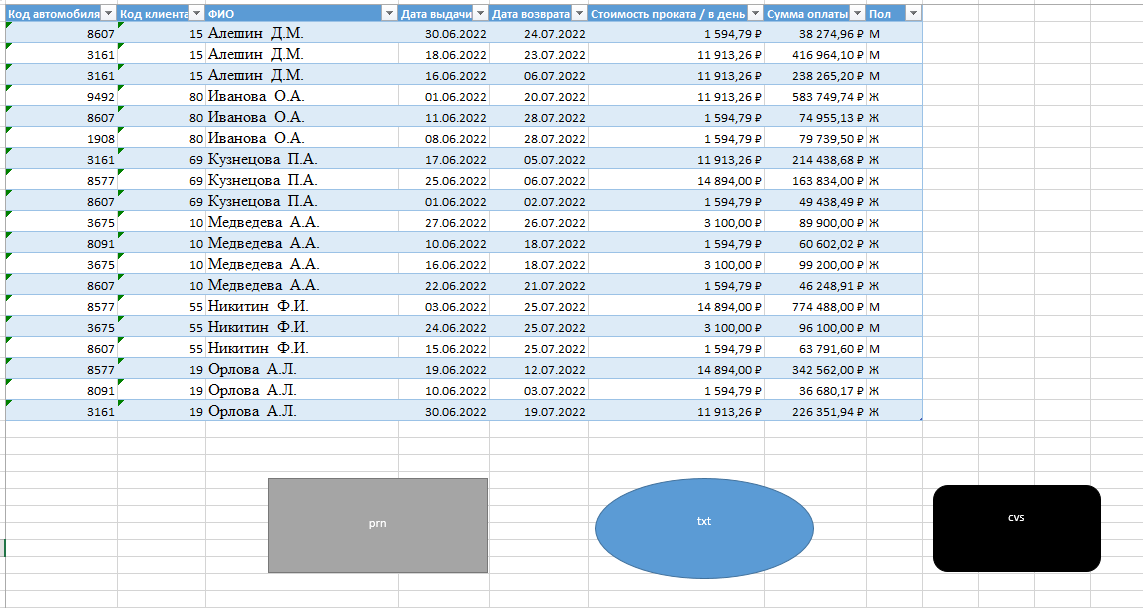Viewport: 1143px width, 608px height.
Task: Select cell with payment 60 602,02 ₽
Action: point(815,243)
